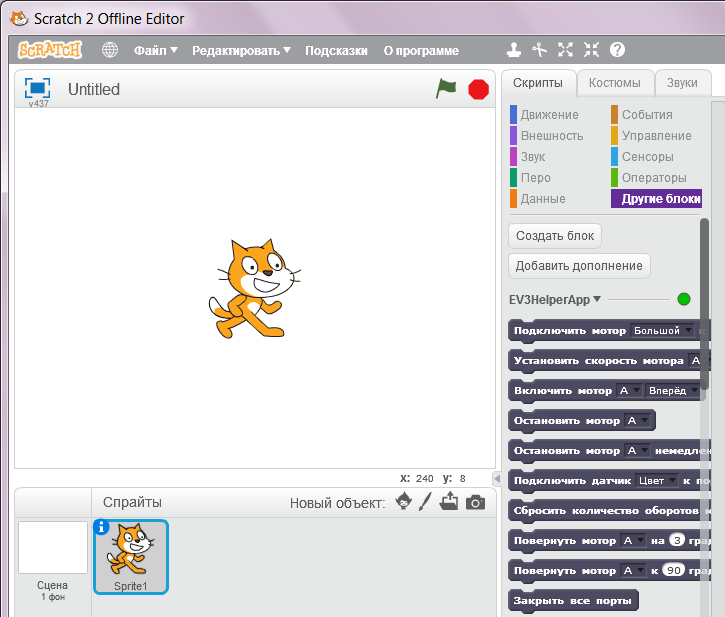Open the language globe menu

[110, 49]
